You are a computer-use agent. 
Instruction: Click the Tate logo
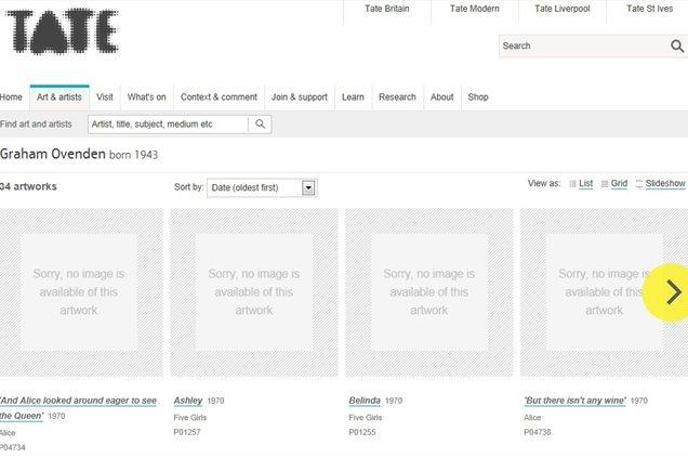pyautogui.click(x=61, y=32)
